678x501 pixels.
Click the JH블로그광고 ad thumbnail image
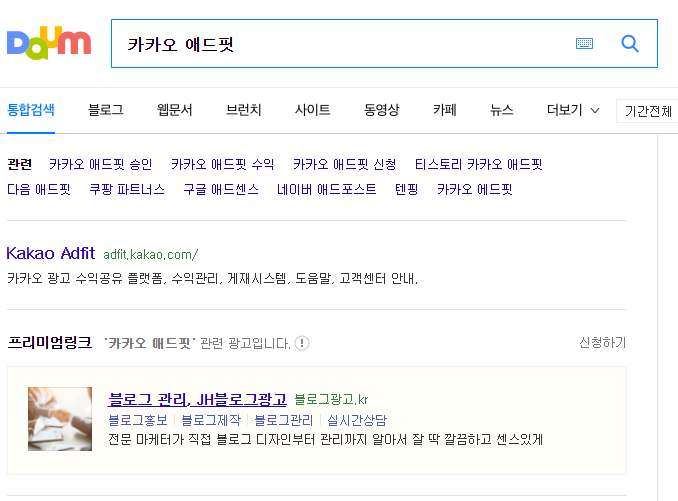pos(60,419)
